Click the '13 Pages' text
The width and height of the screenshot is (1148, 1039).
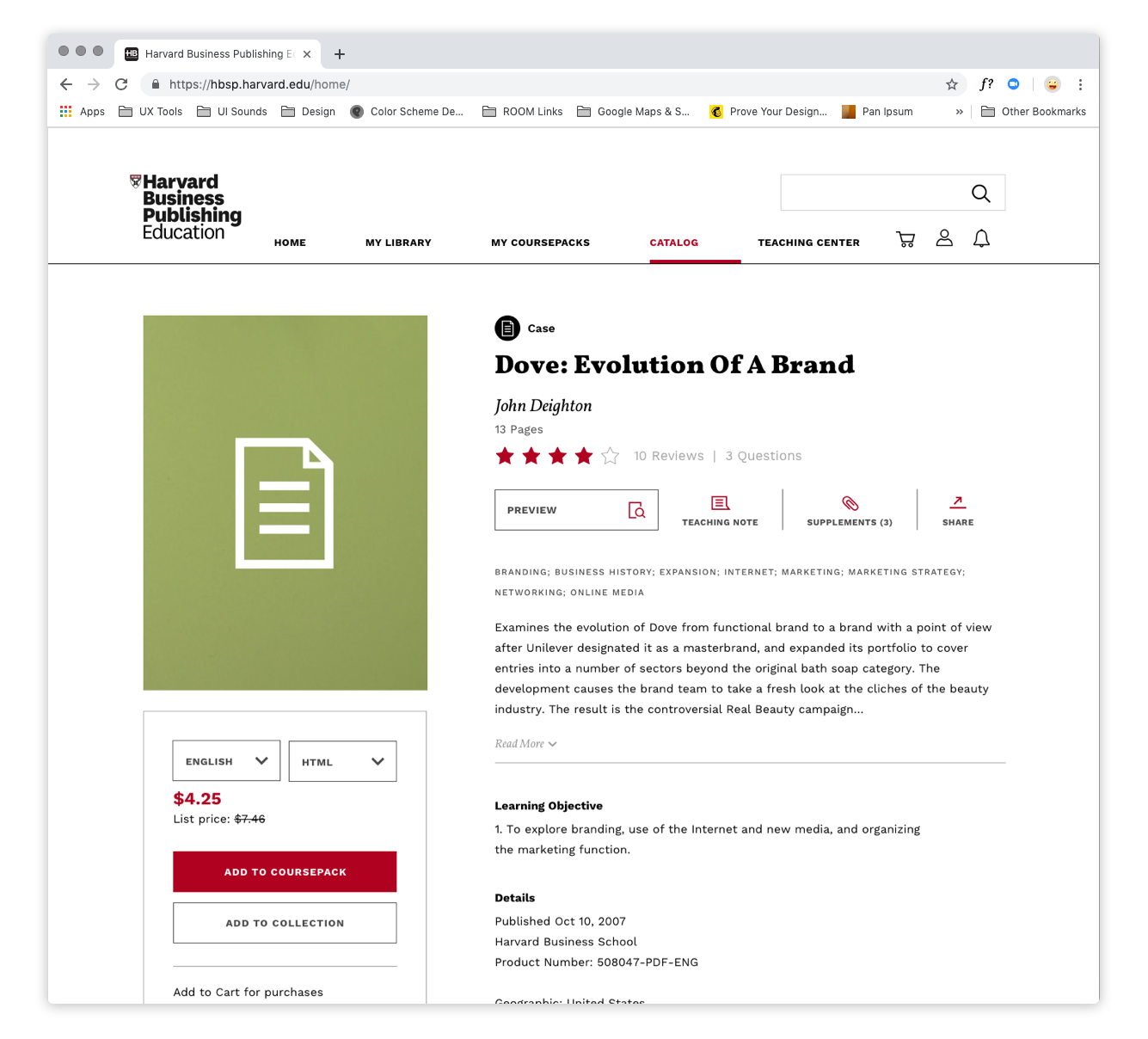coord(519,429)
